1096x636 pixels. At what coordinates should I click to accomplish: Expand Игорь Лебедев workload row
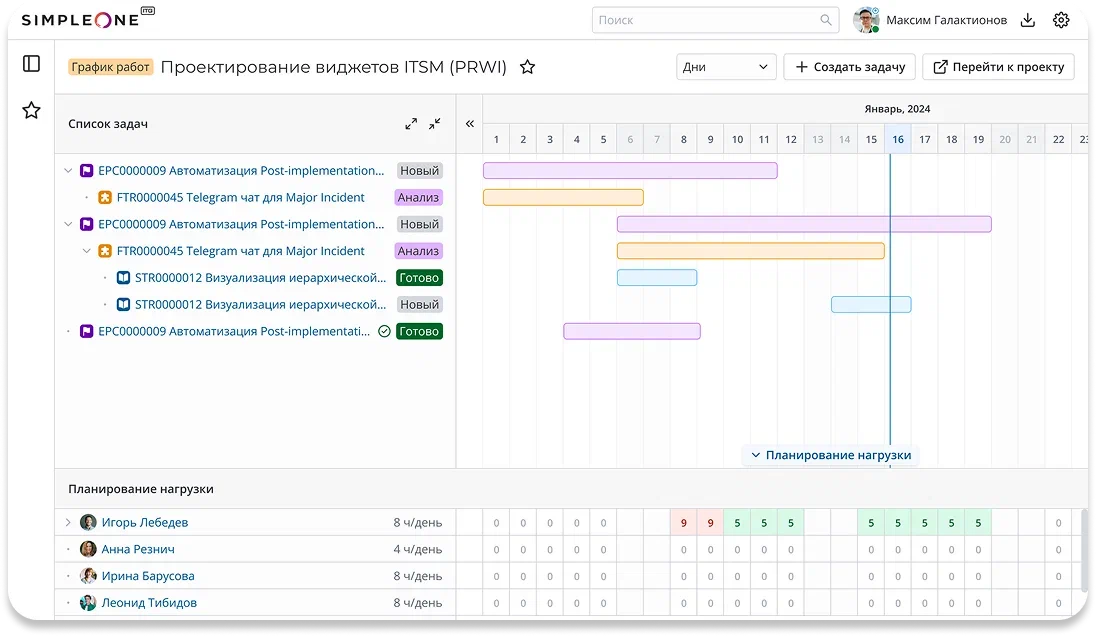(67, 522)
